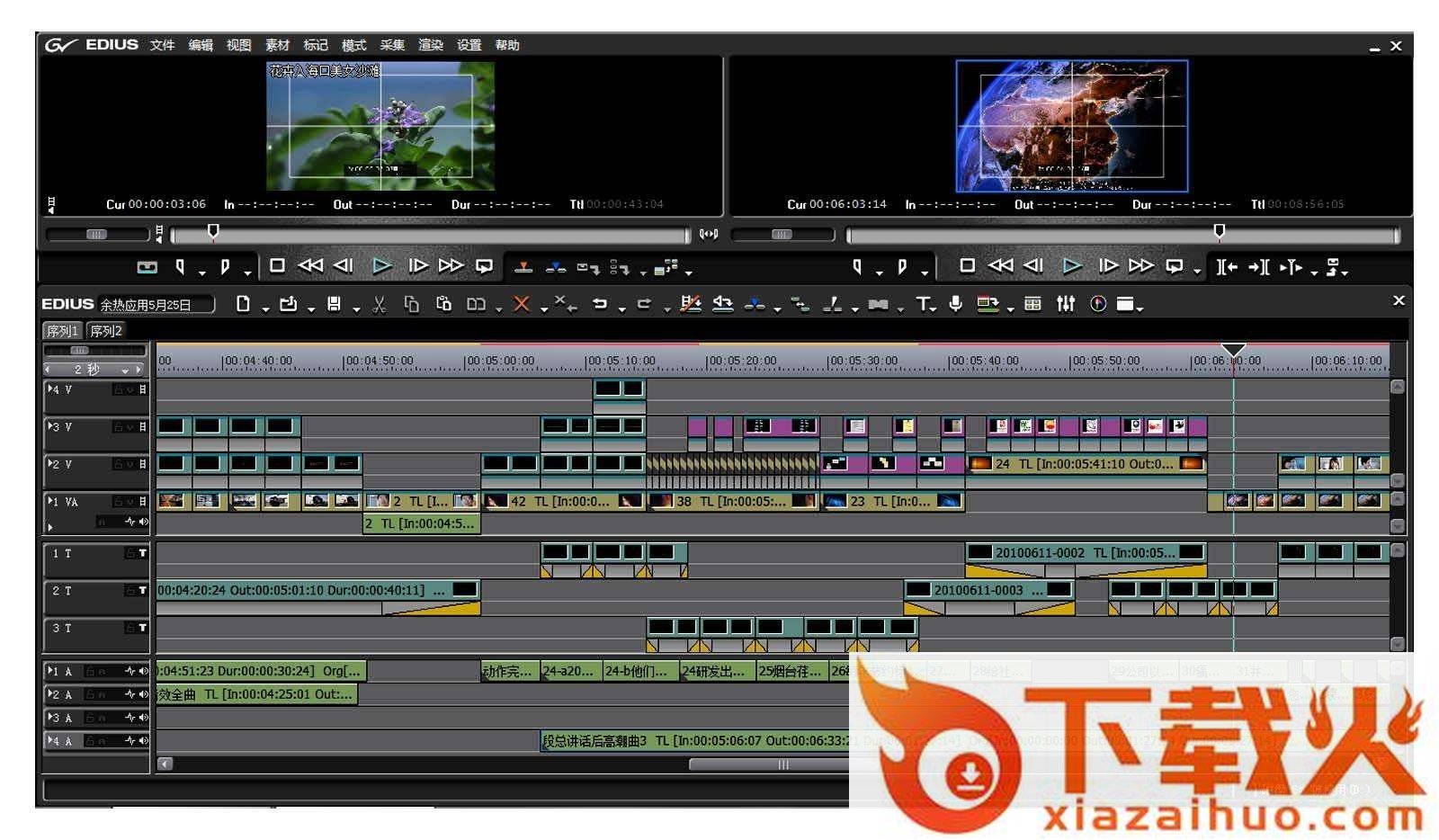Open the 渲染 menu
Image resolution: width=1439 pixels, height=840 pixels.
(431, 45)
